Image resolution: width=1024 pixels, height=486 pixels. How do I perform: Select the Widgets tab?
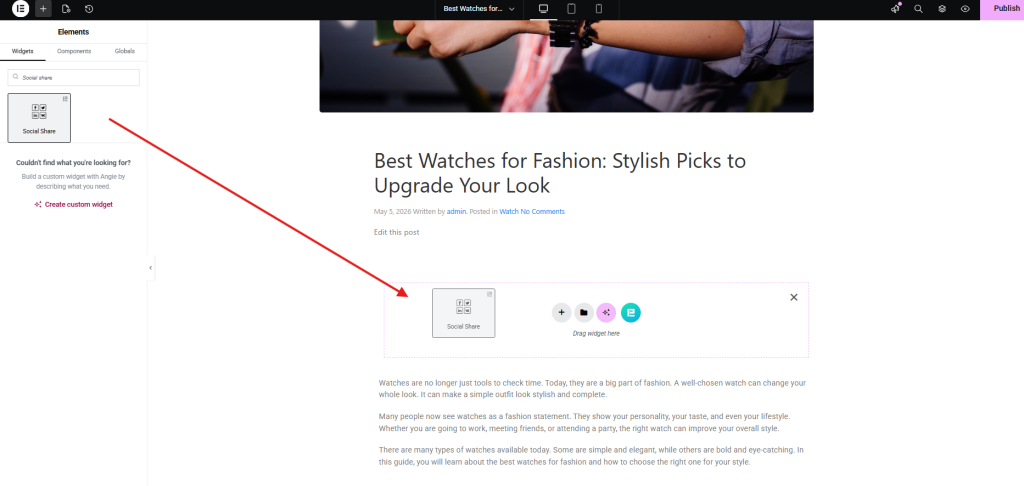[23, 51]
